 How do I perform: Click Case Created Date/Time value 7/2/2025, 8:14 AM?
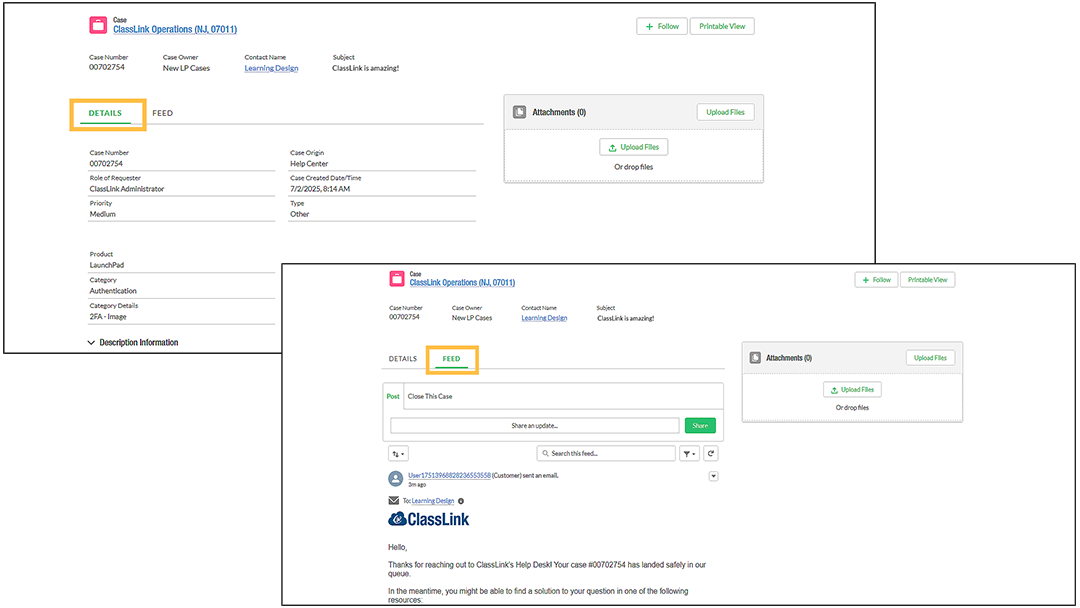(320, 189)
